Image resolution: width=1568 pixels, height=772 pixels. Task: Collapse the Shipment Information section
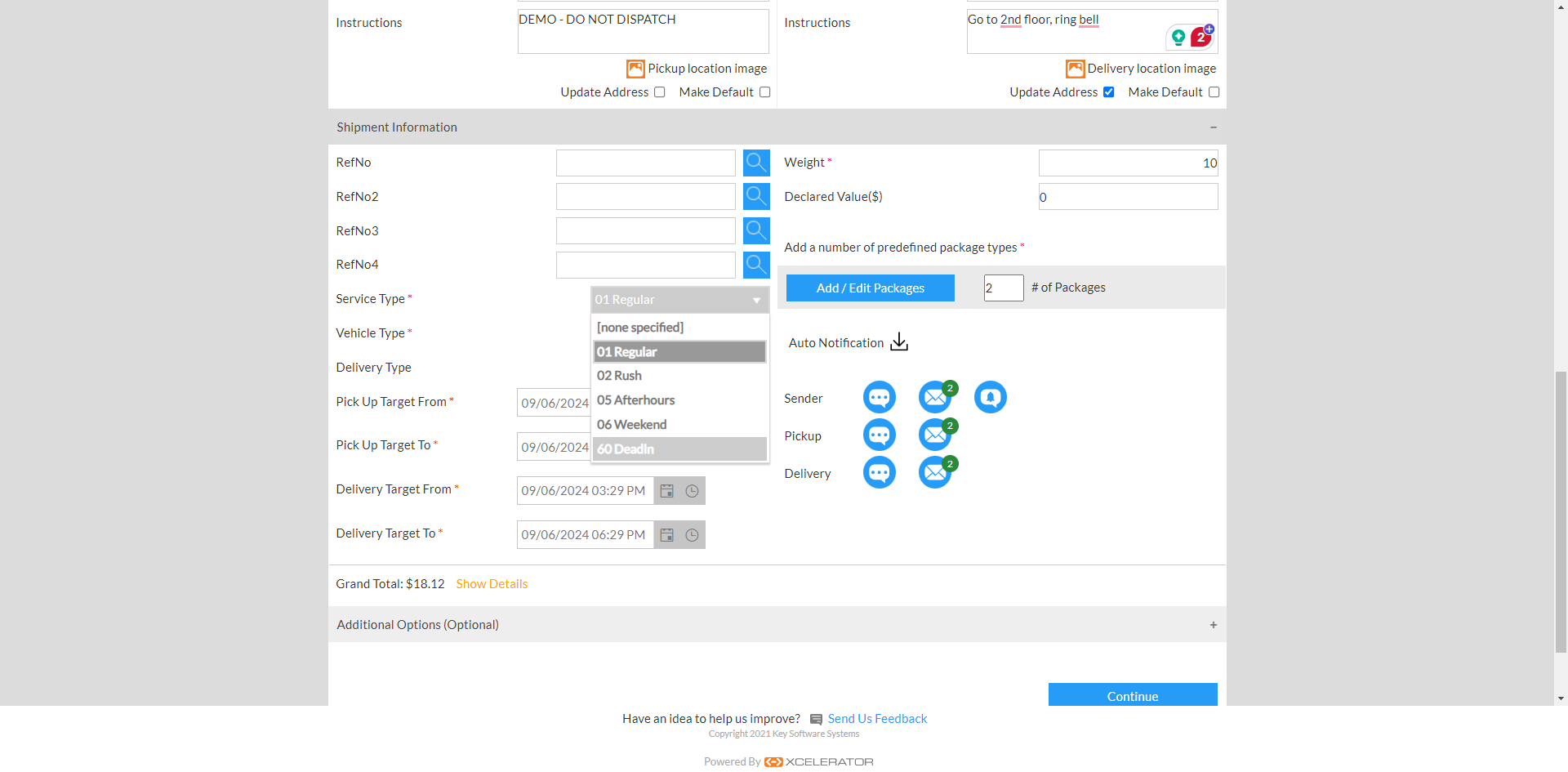click(1214, 127)
